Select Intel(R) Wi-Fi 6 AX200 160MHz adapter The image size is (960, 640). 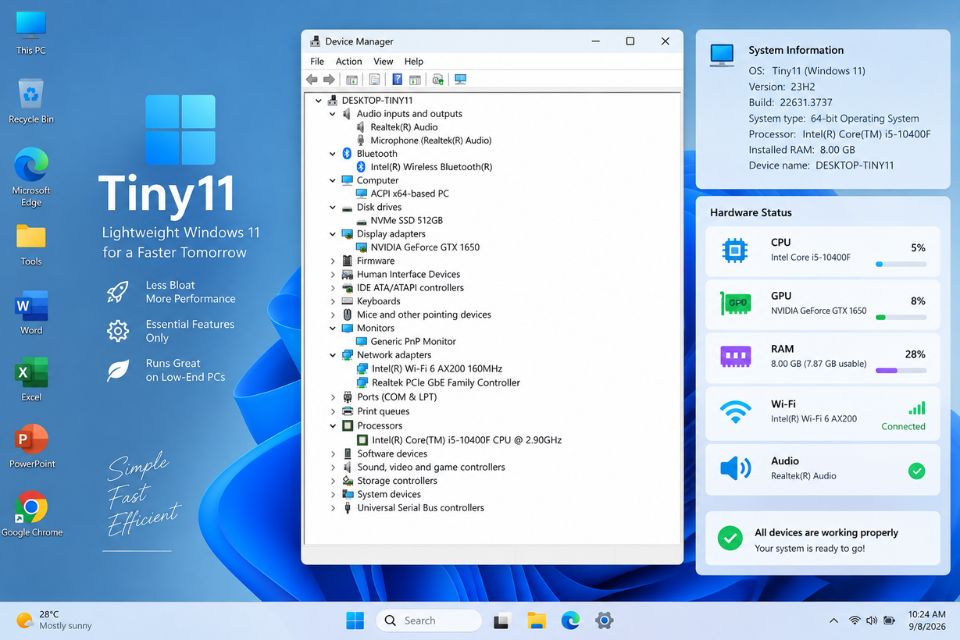[x=437, y=369]
